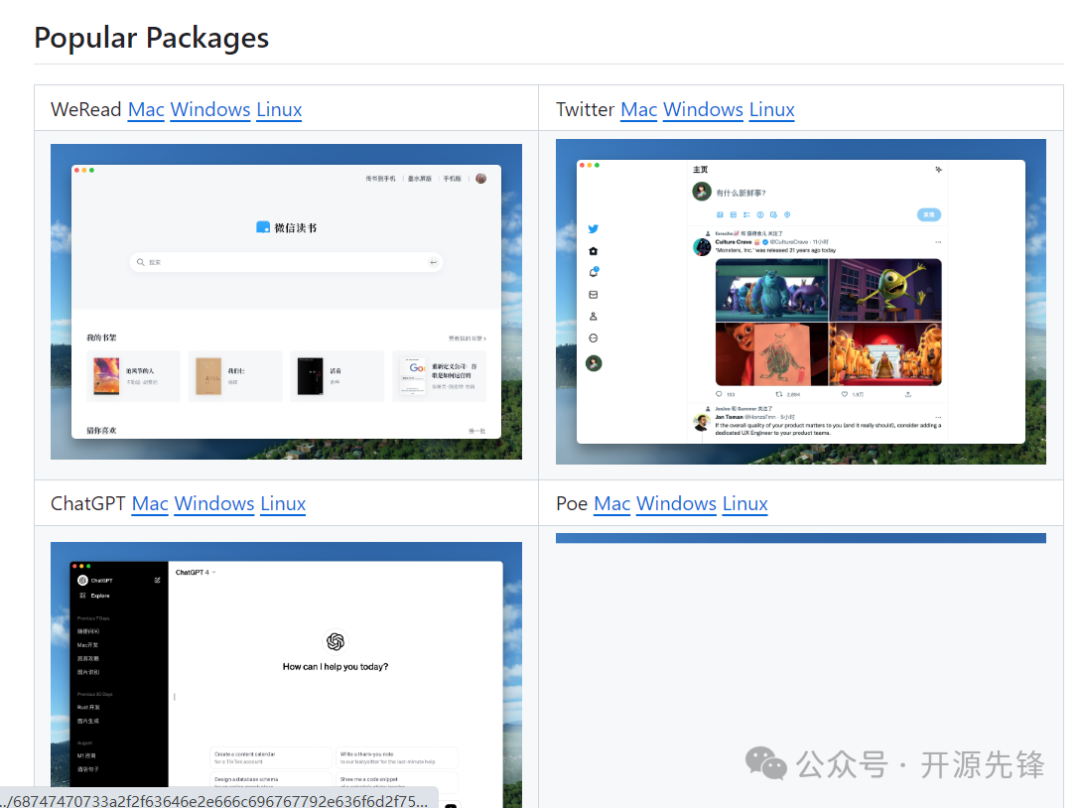Click the Twitter Windows download link
The image size is (1080, 808).
click(x=703, y=109)
